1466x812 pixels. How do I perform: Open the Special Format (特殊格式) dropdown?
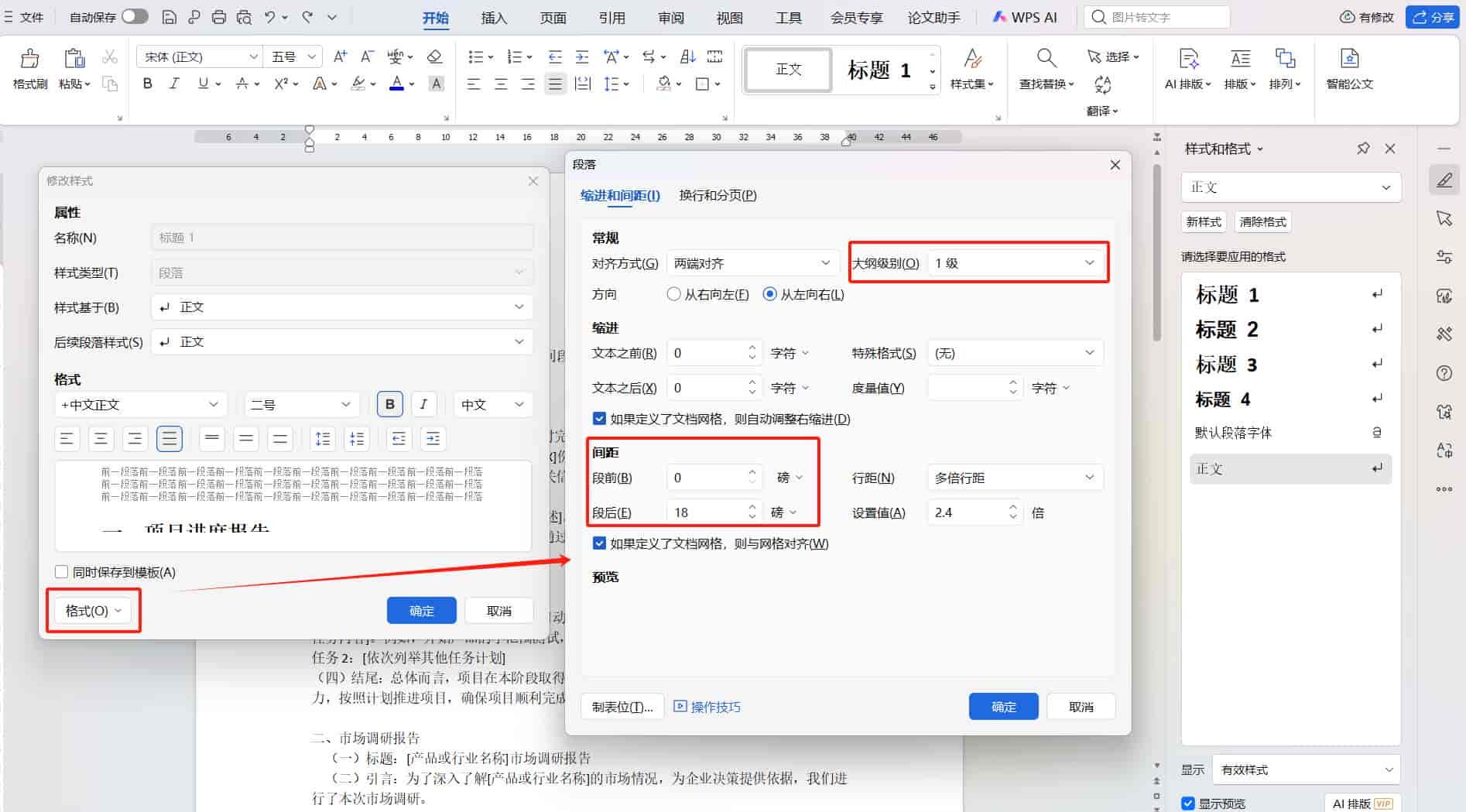point(1015,353)
